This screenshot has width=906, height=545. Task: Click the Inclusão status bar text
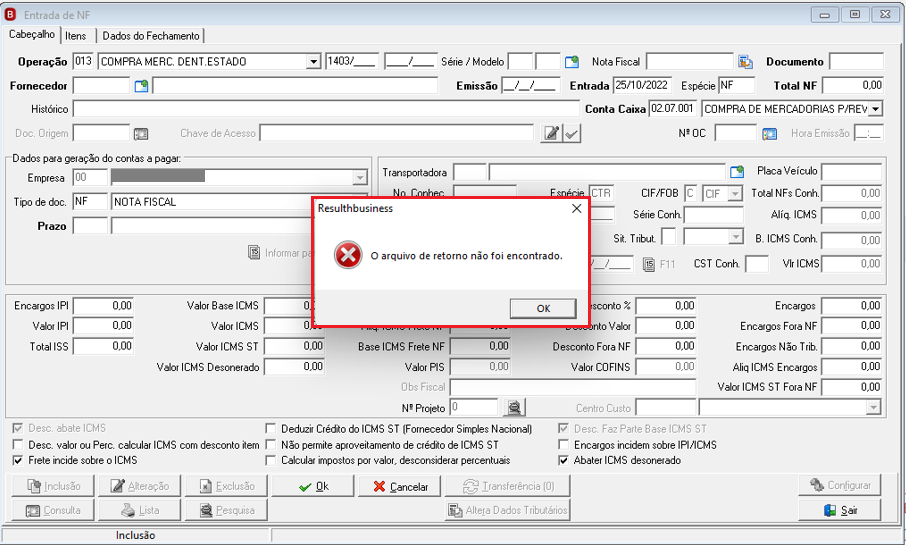point(135,535)
